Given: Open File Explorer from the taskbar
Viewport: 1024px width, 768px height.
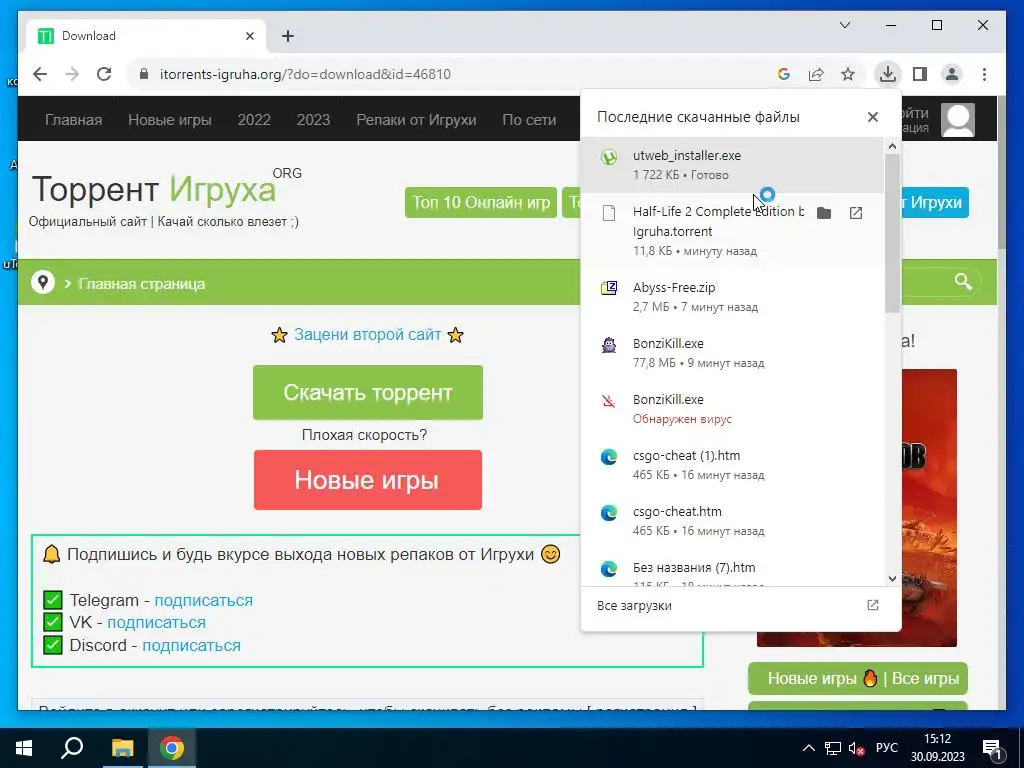Looking at the screenshot, I should 122,748.
